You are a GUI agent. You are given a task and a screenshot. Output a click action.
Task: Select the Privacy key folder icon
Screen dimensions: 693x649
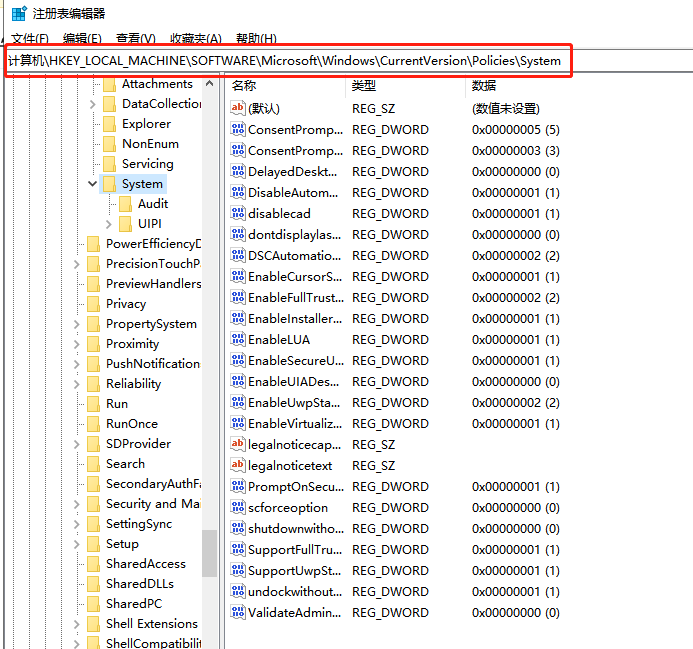94,304
